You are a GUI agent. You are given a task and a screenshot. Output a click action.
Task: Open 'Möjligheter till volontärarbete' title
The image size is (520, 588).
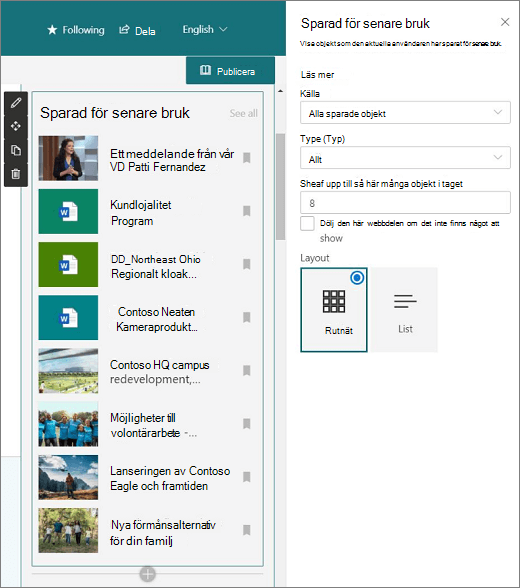[x=153, y=425]
